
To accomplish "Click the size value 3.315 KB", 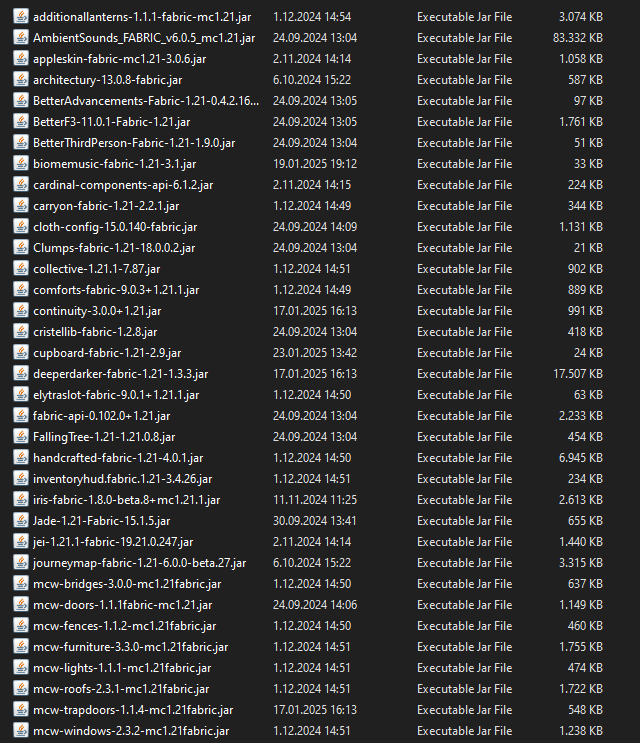I will pyautogui.click(x=580, y=563).
